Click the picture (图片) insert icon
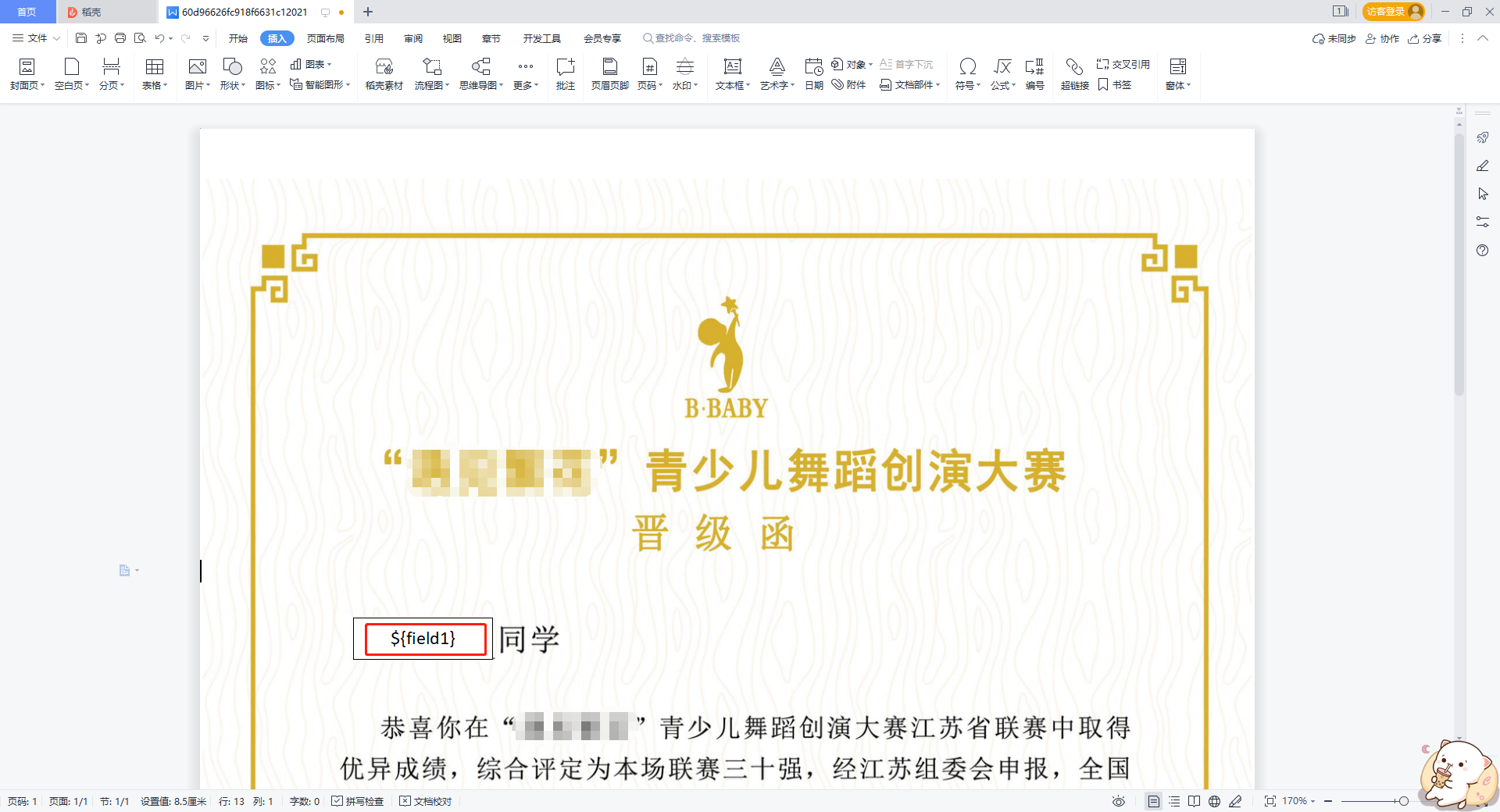Viewport: 1500px width, 812px height. click(198, 75)
